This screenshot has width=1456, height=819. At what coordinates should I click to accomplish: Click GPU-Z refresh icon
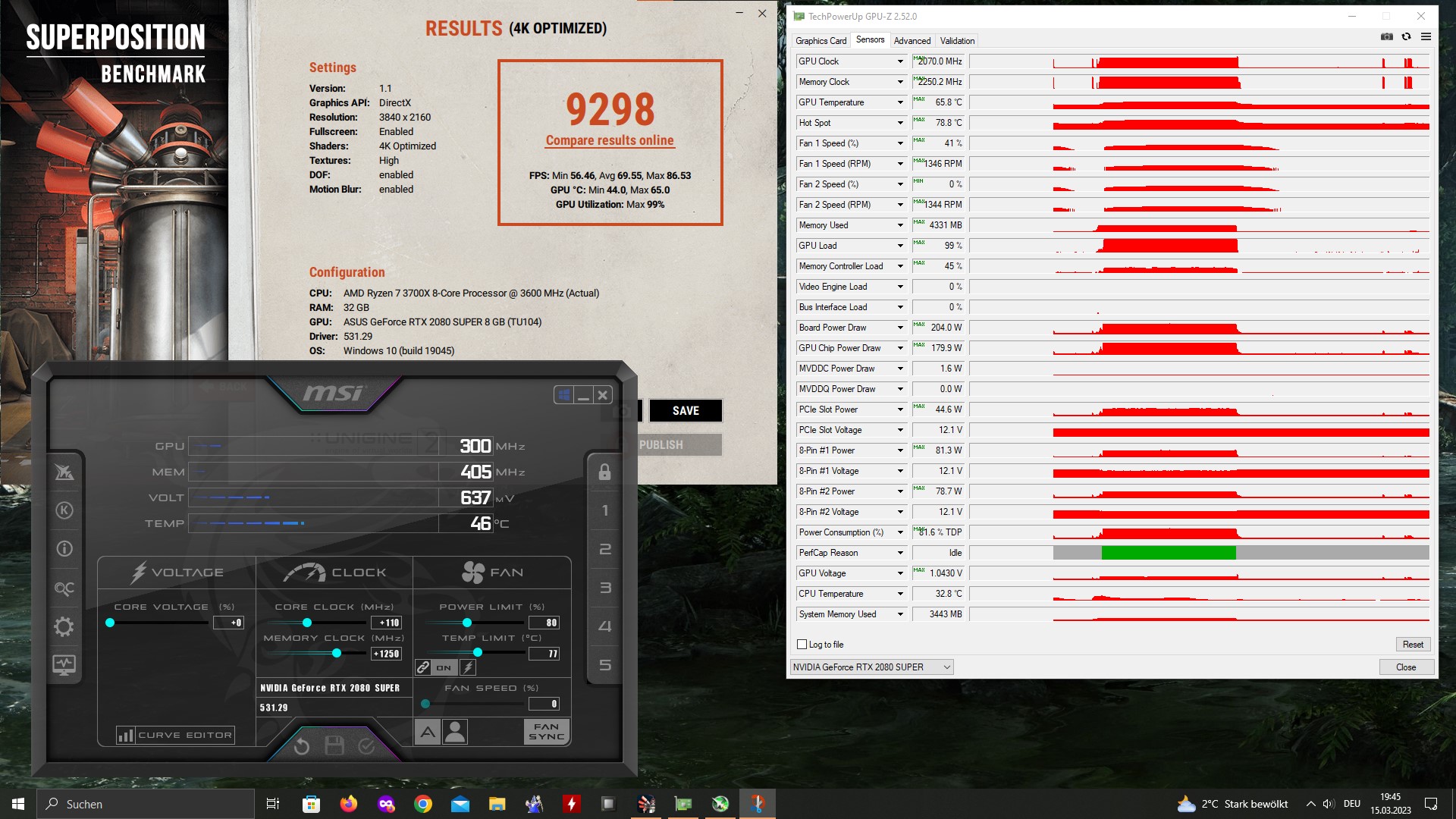click(1406, 36)
